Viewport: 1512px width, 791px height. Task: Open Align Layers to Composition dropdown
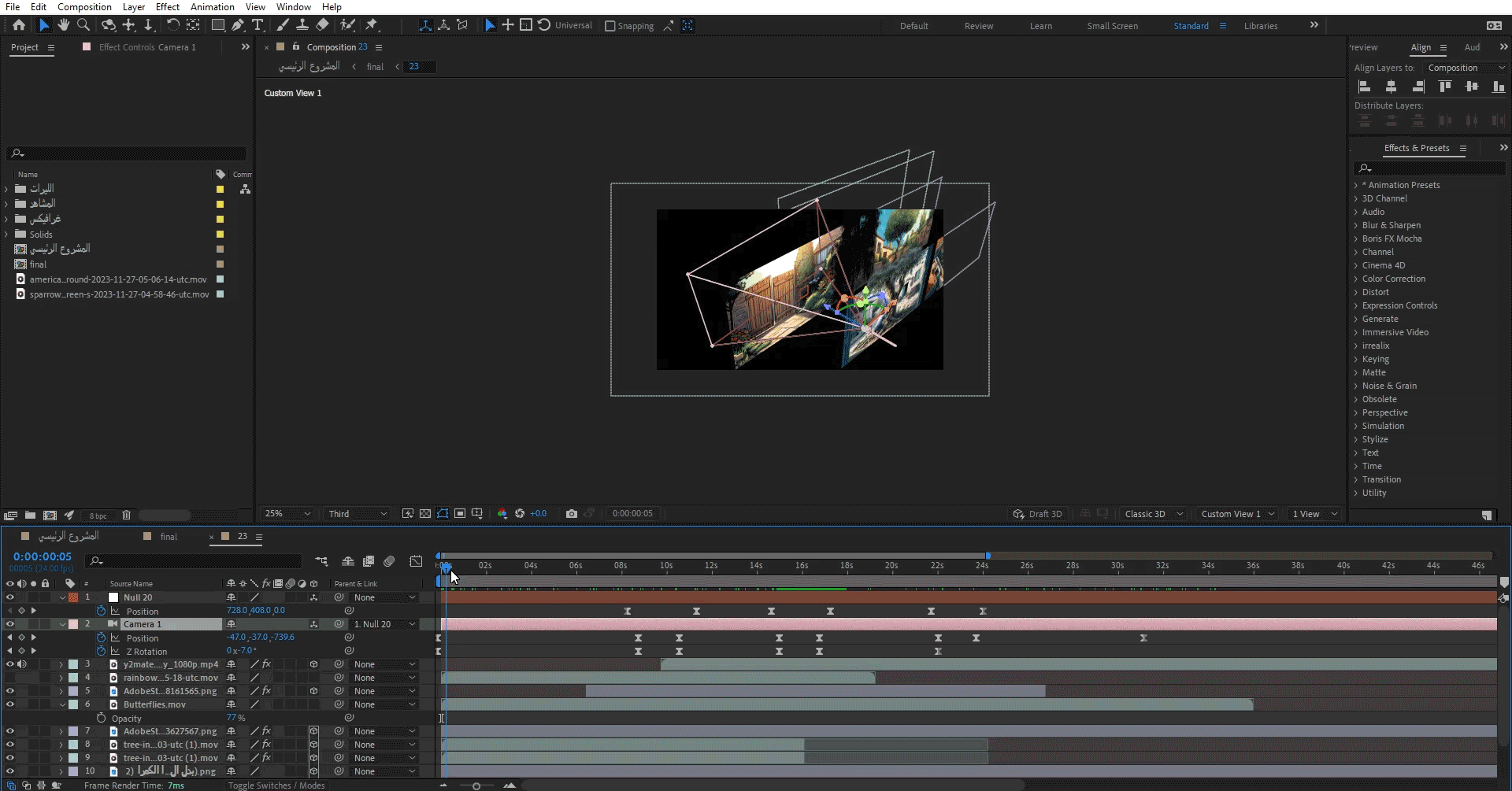[1466, 68]
